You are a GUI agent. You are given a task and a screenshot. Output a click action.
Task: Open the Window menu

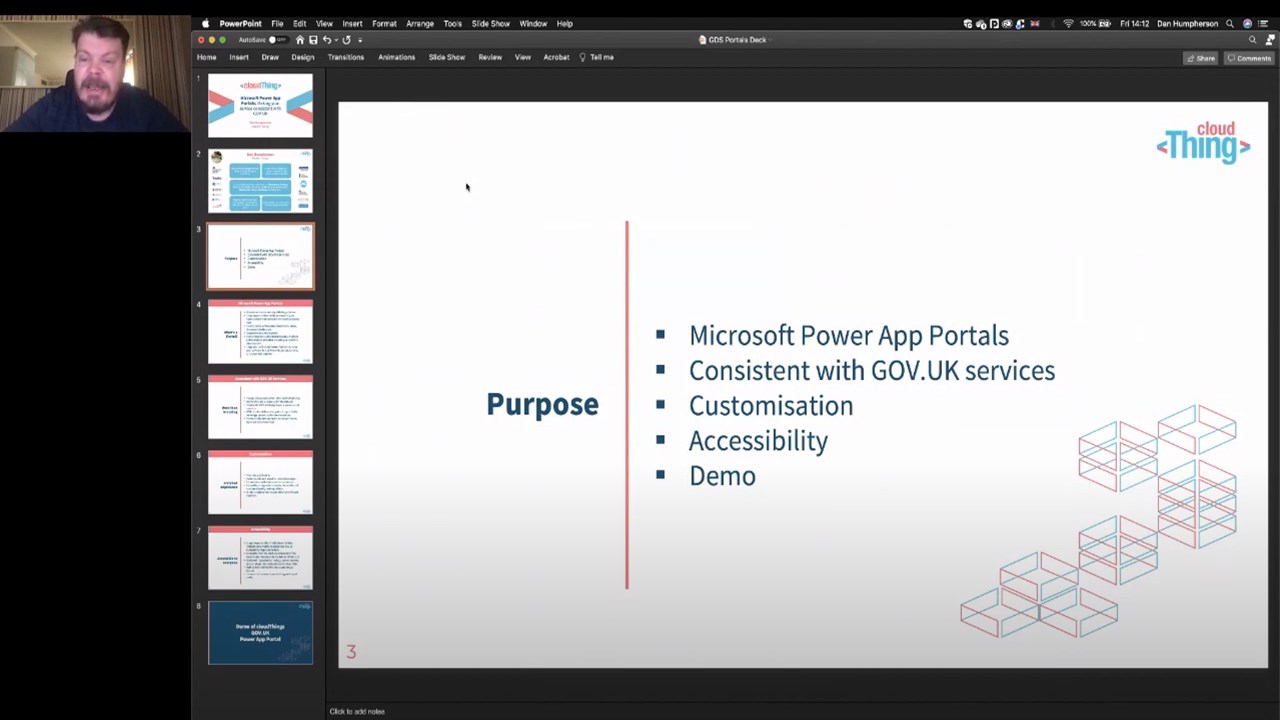point(533,23)
